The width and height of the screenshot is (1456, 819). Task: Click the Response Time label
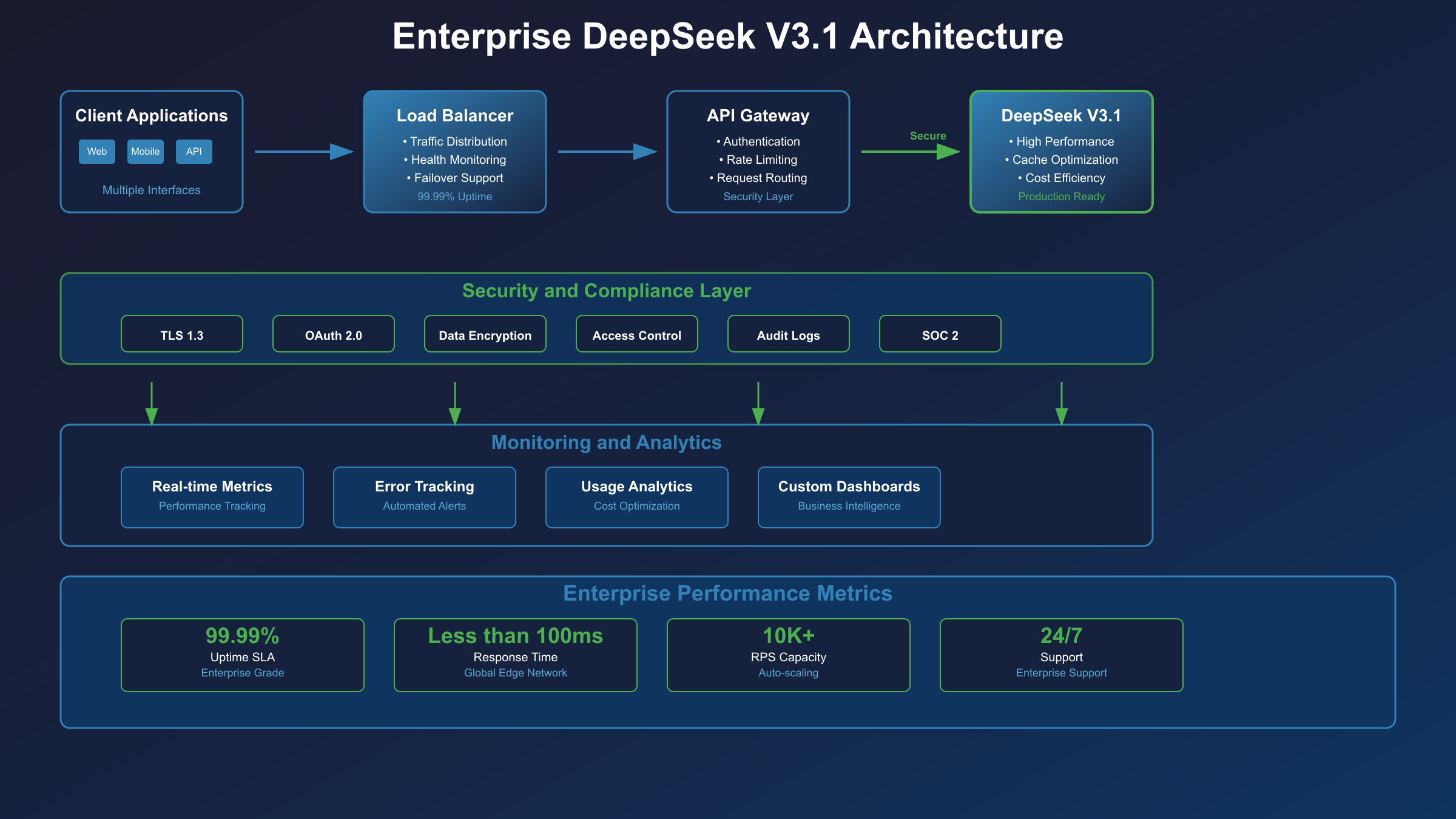516,657
